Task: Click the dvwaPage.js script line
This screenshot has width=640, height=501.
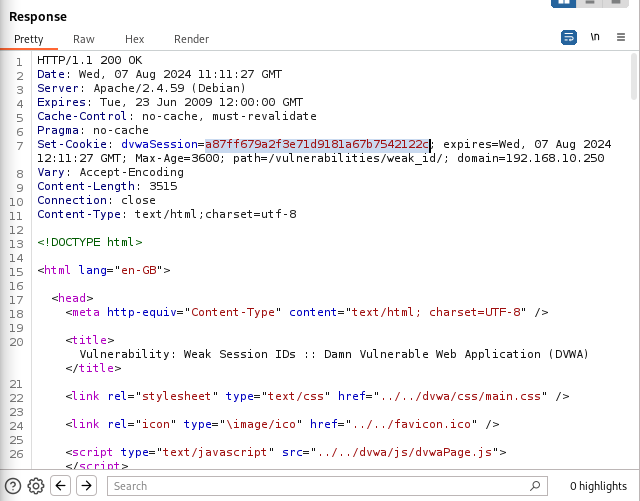Action: click(x=286, y=452)
